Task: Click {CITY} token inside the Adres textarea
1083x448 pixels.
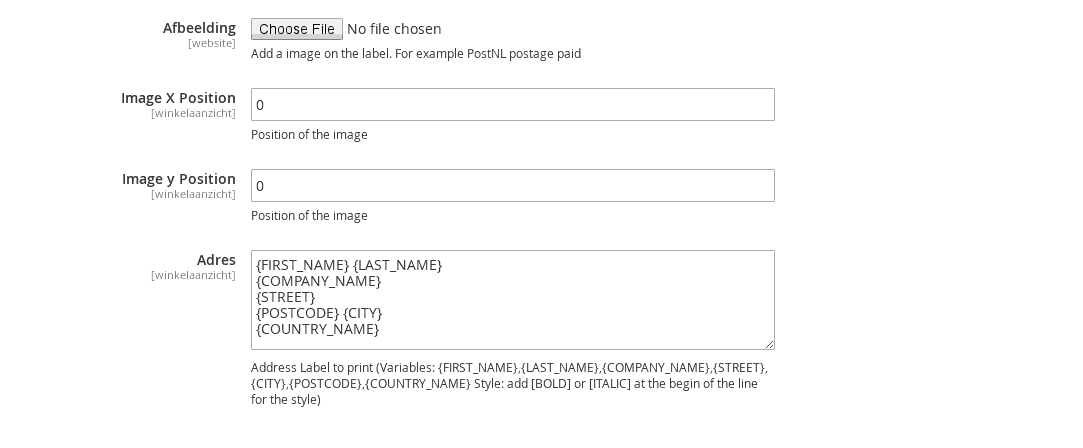Action: coord(363,313)
